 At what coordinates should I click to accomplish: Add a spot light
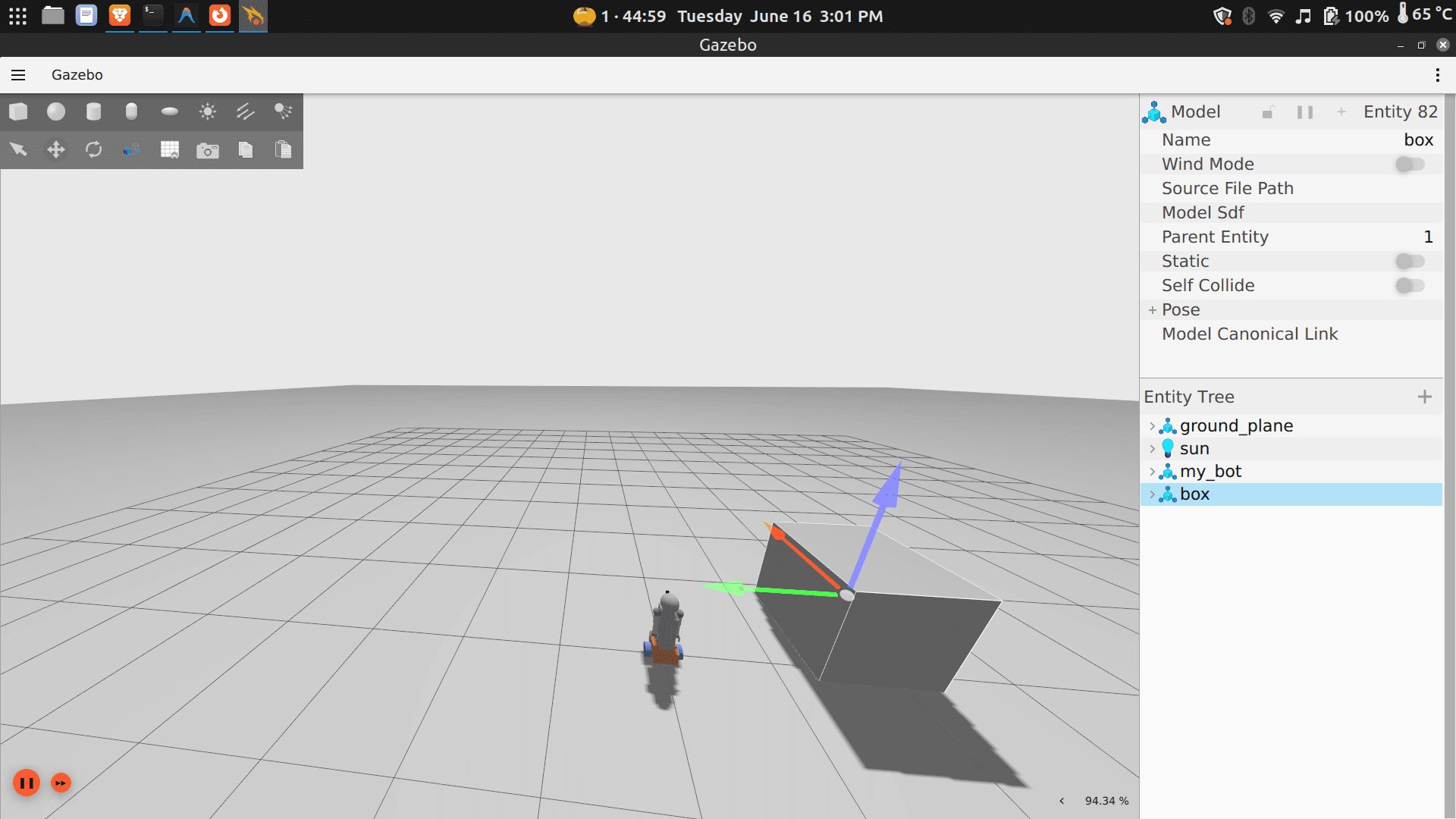(283, 112)
